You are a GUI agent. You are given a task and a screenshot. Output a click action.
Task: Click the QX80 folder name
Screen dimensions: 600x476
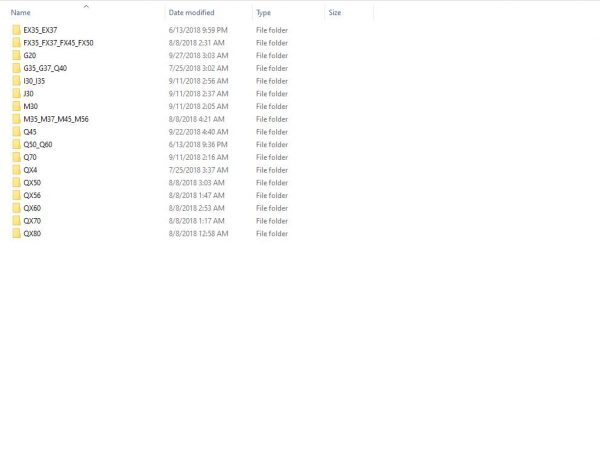(32, 233)
